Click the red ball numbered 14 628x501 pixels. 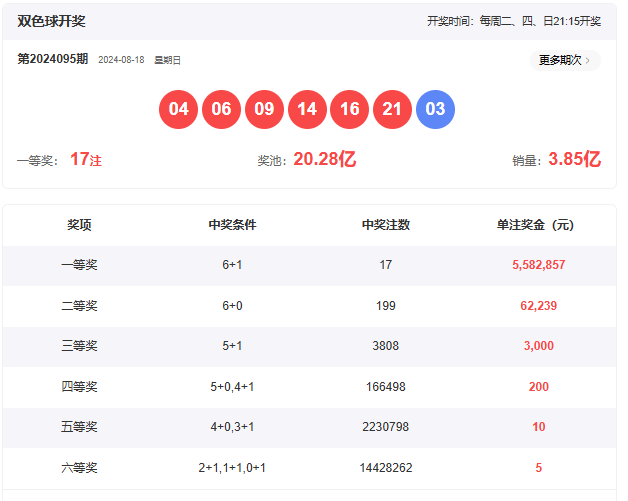click(307, 109)
